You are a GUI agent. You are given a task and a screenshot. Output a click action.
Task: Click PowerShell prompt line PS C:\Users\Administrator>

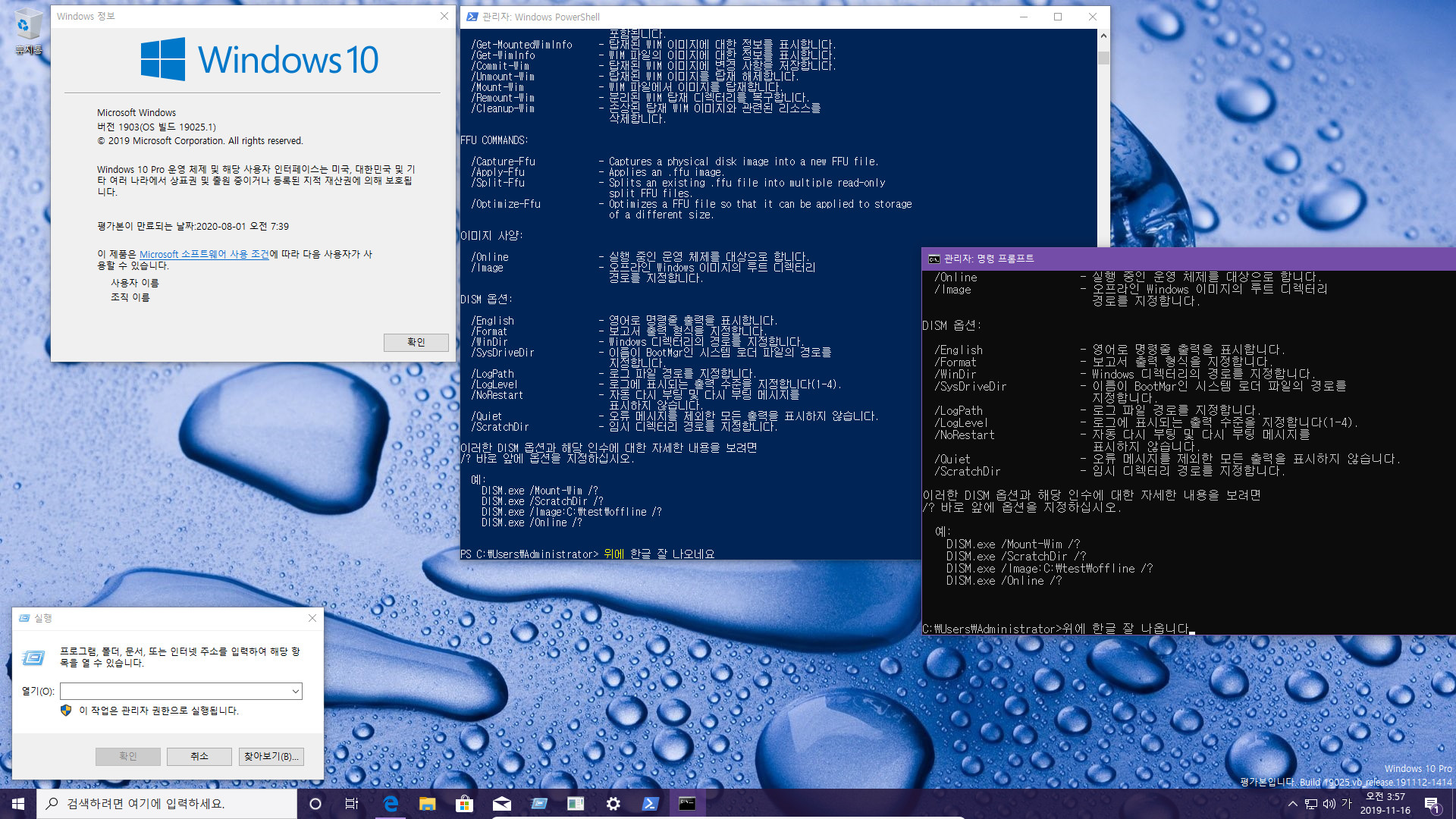(529, 554)
